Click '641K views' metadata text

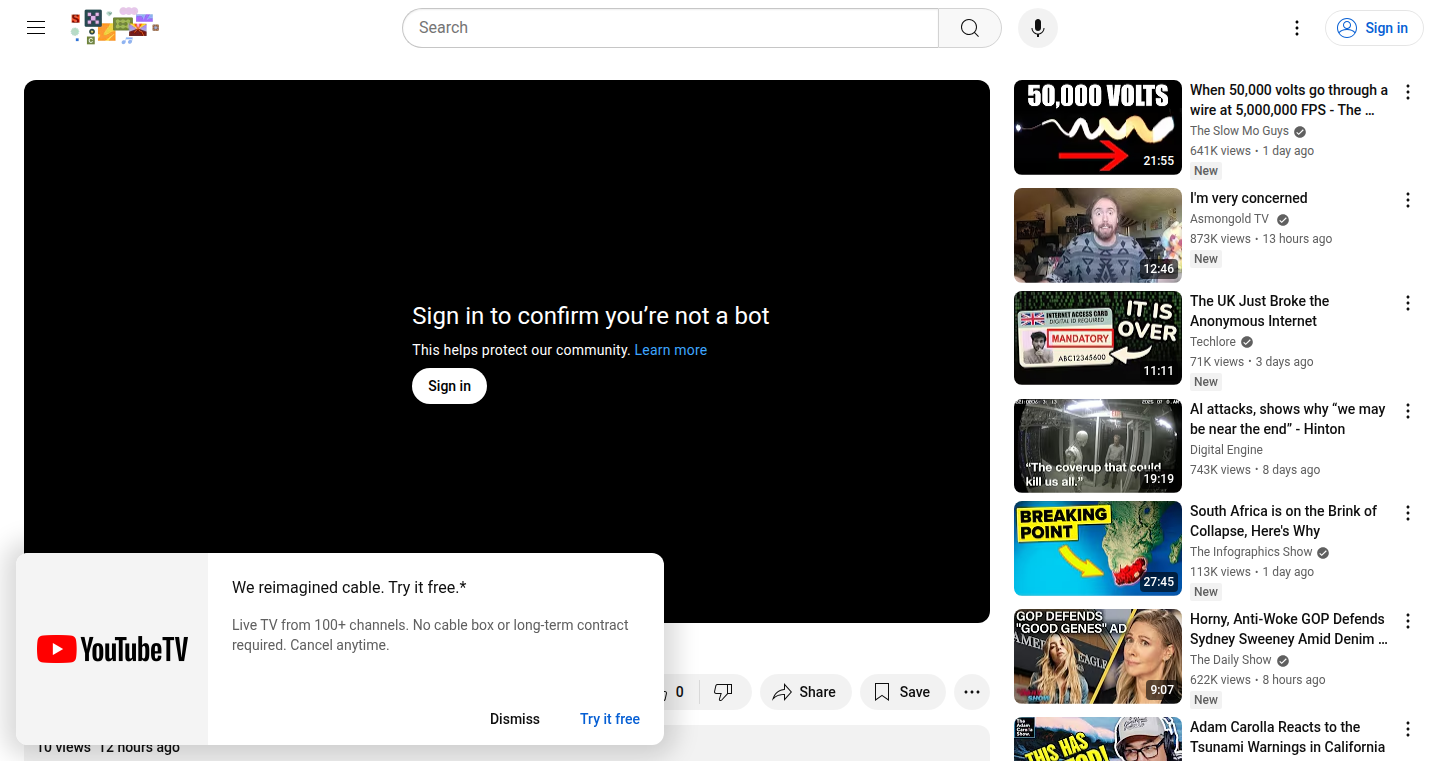click(1220, 151)
